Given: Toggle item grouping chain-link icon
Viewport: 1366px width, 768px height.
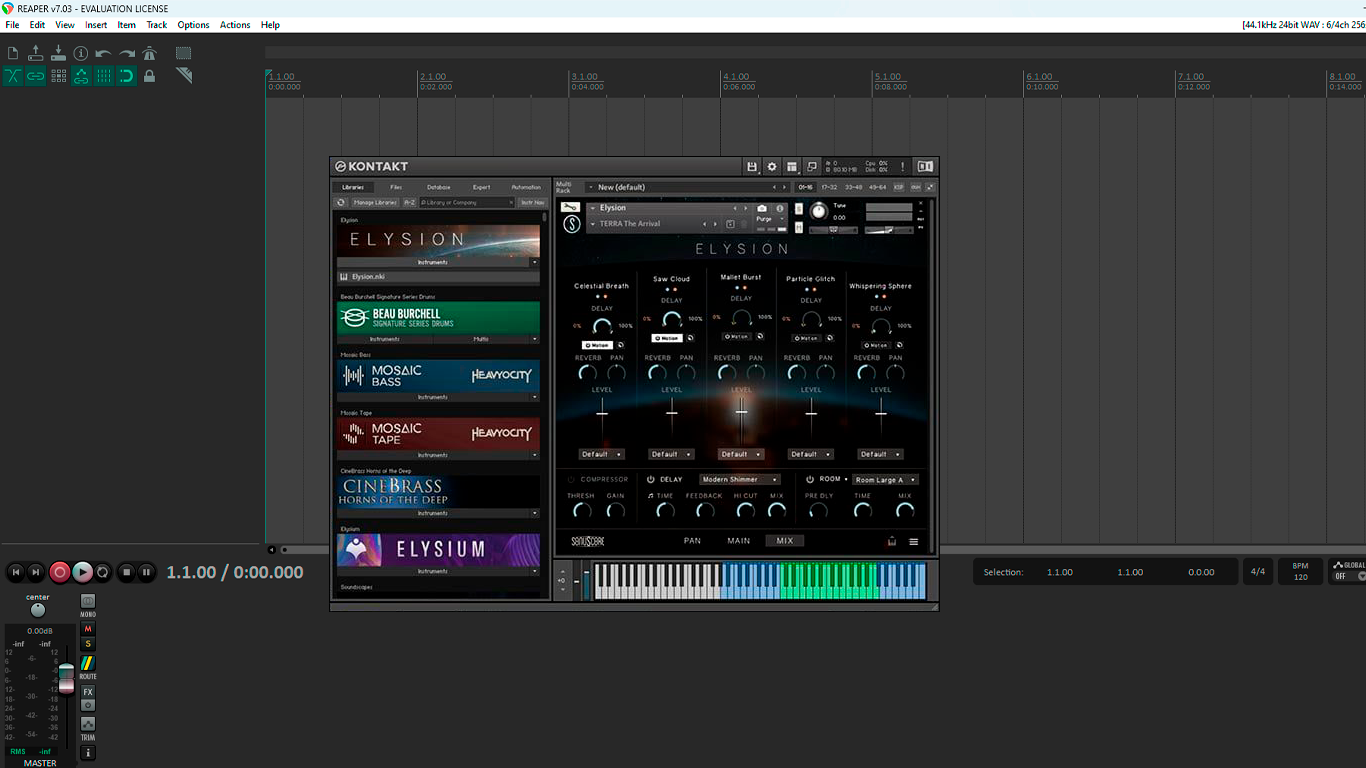Looking at the screenshot, I should [x=36, y=76].
